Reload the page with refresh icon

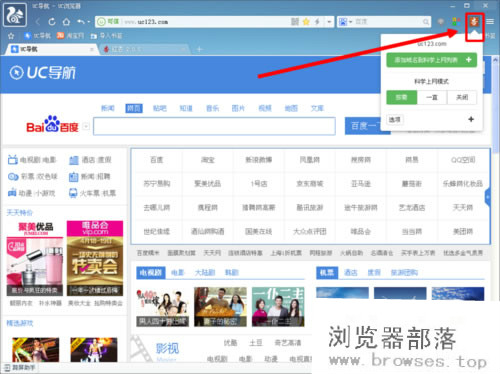click(52, 22)
